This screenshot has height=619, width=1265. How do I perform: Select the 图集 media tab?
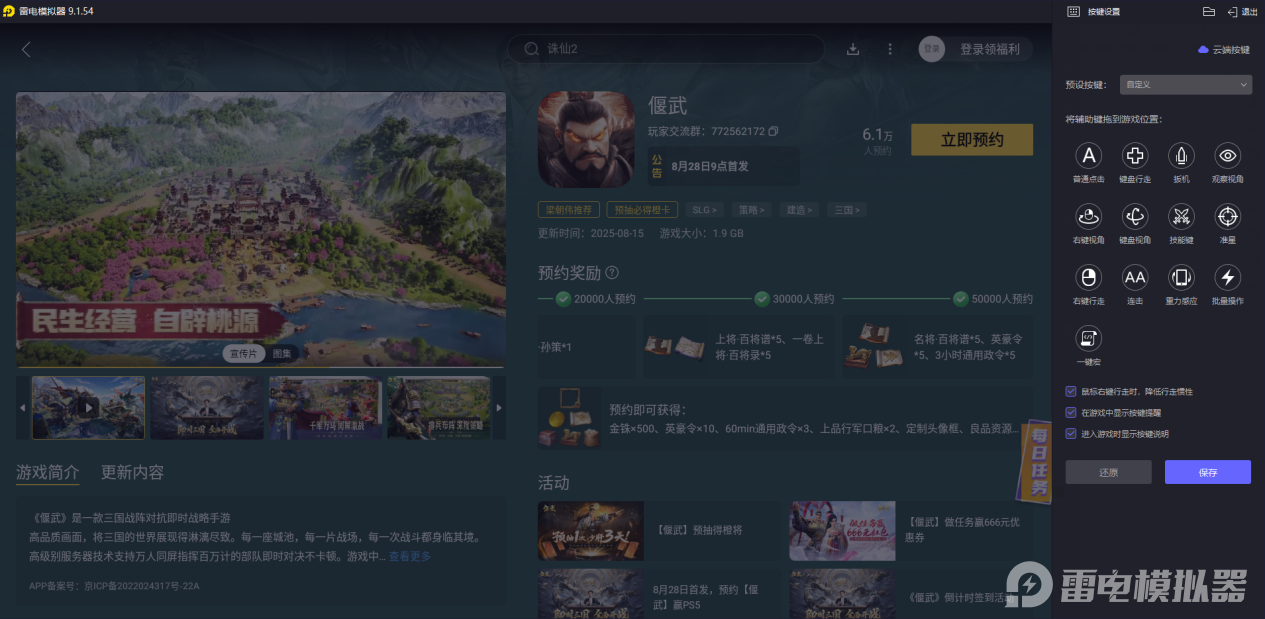click(x=282, y=353)
